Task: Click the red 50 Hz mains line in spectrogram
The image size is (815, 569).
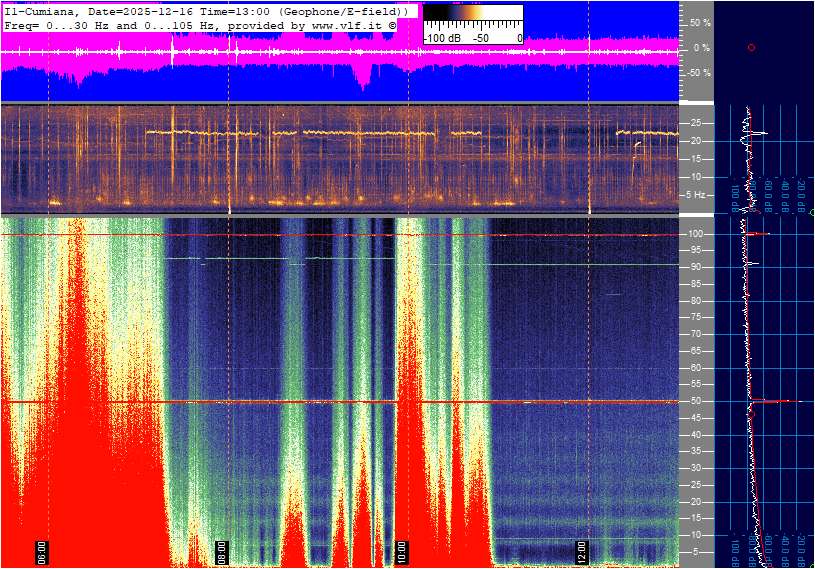Action: coord(300,402)
